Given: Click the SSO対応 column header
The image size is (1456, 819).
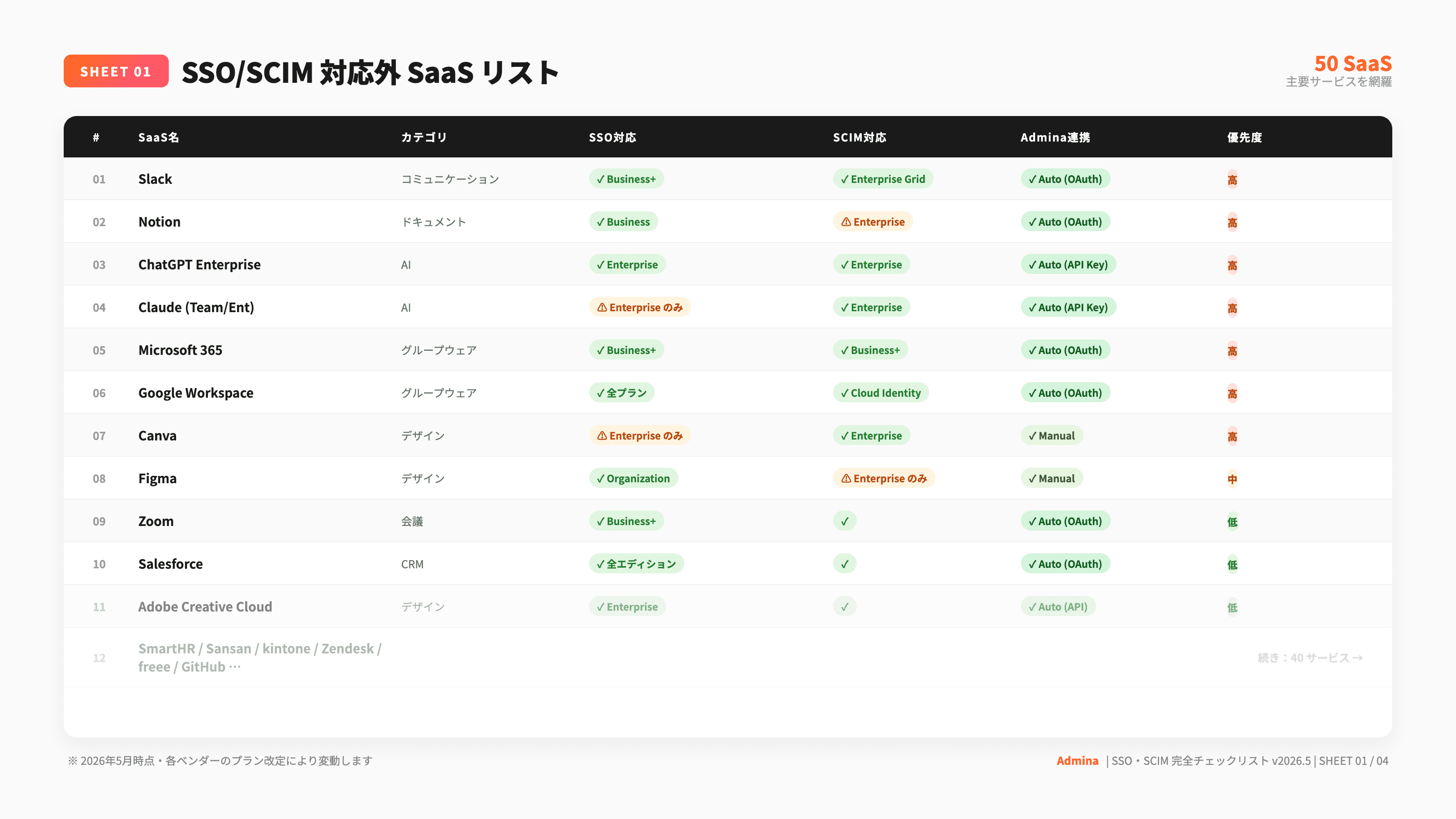Looking at the screenshot, I should (x=613, y=137).
